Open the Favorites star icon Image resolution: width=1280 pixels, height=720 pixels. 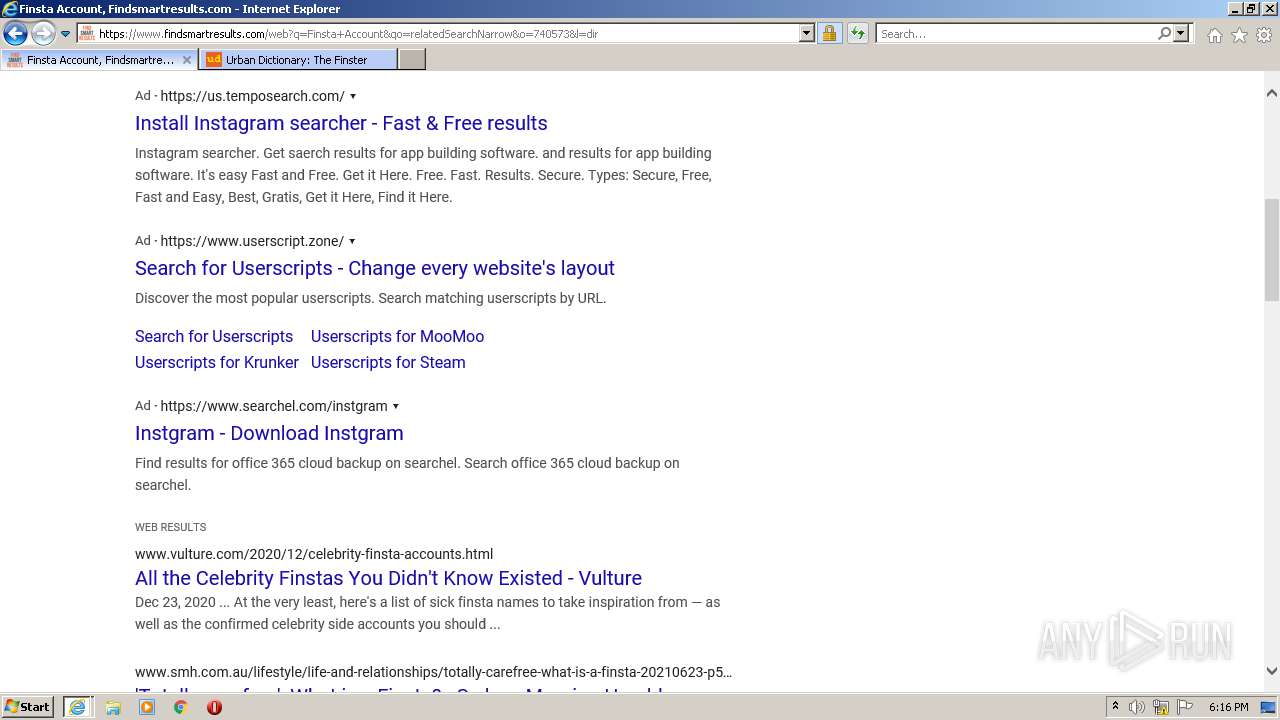(x=1239, y=35)
